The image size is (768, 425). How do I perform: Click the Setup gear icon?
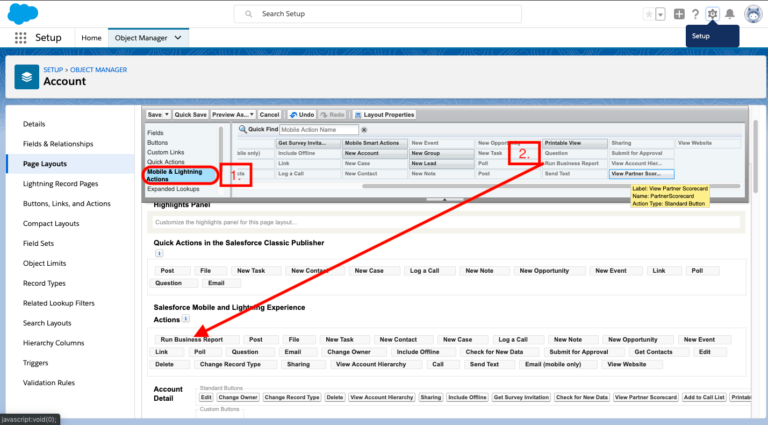(712, 14)
